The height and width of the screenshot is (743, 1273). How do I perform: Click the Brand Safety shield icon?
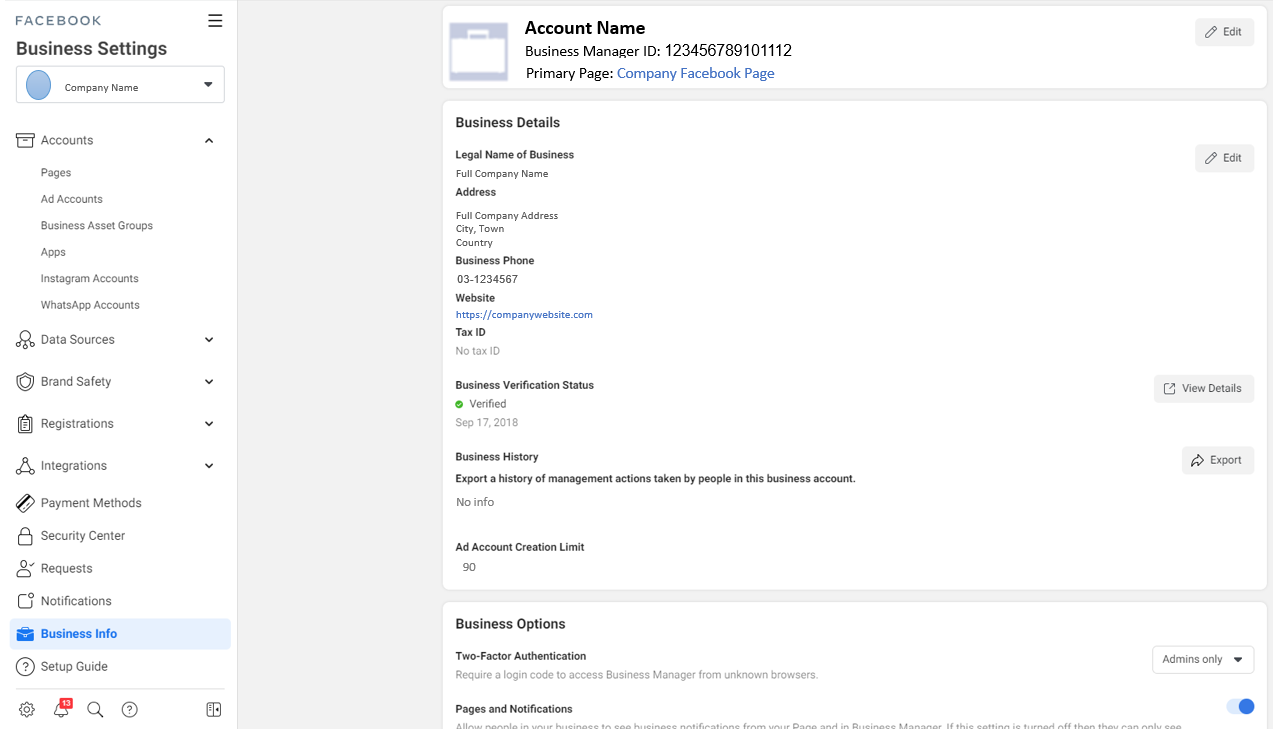25,382
